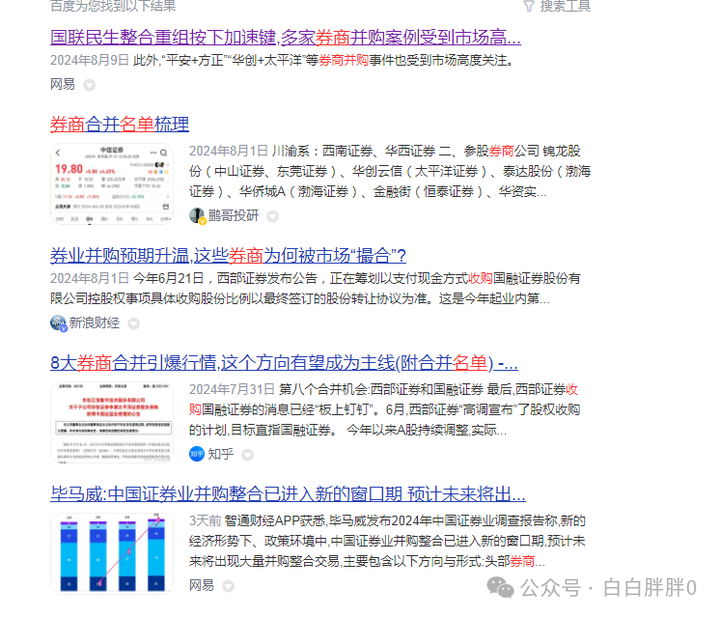Click the 鹏哥投研 source name
Image resolution: width=720 pixels, height=617 pixels.
(x=233, y=215)
